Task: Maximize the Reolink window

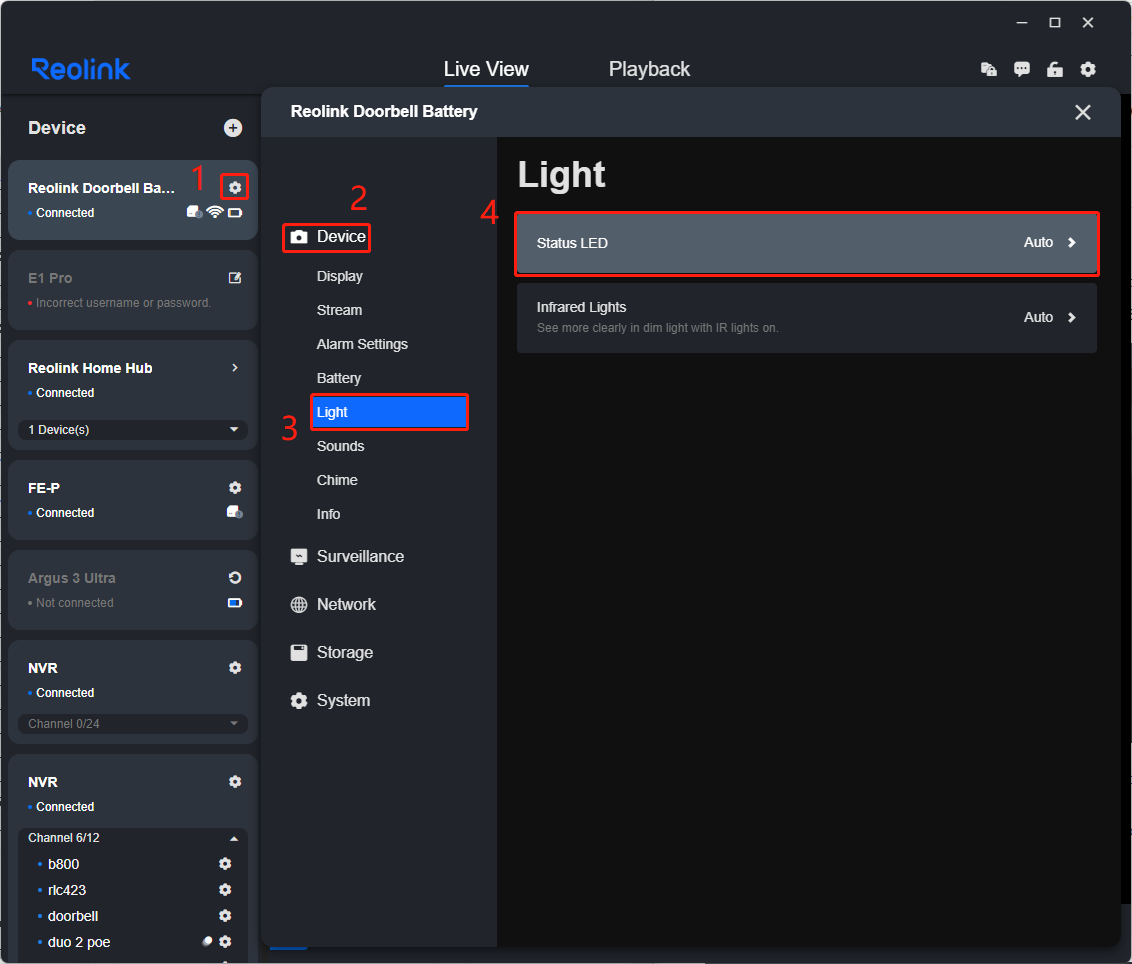Action: (x=1055, y=22)
